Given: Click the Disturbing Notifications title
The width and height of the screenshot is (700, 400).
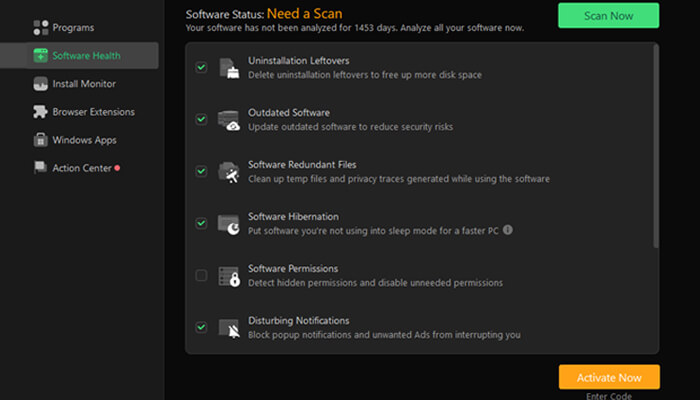Looking at the screenshot, I should [x=299, y=321].
